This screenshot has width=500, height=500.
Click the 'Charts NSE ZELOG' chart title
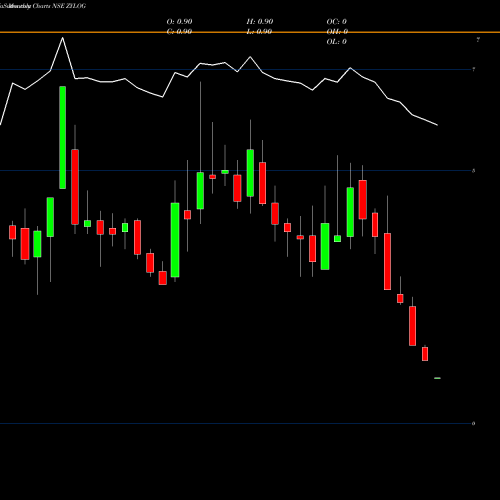click(59, 6)
